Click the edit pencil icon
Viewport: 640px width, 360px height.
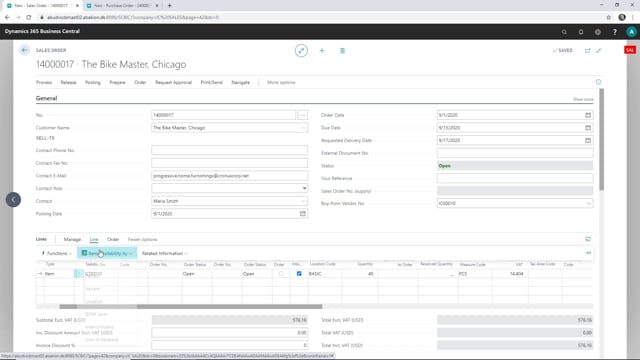click(301, 51)
